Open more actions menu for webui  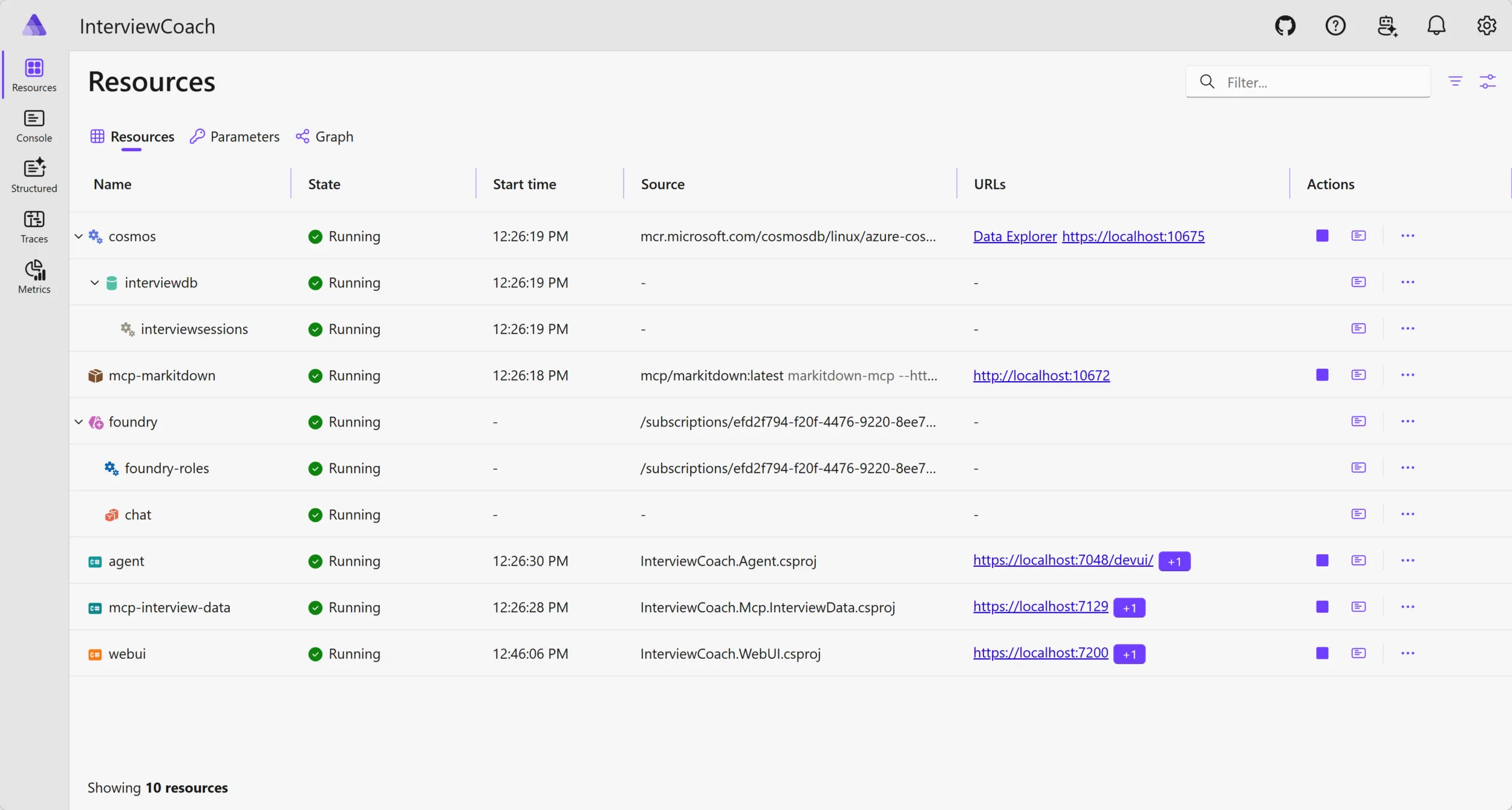coord(1407,653)
